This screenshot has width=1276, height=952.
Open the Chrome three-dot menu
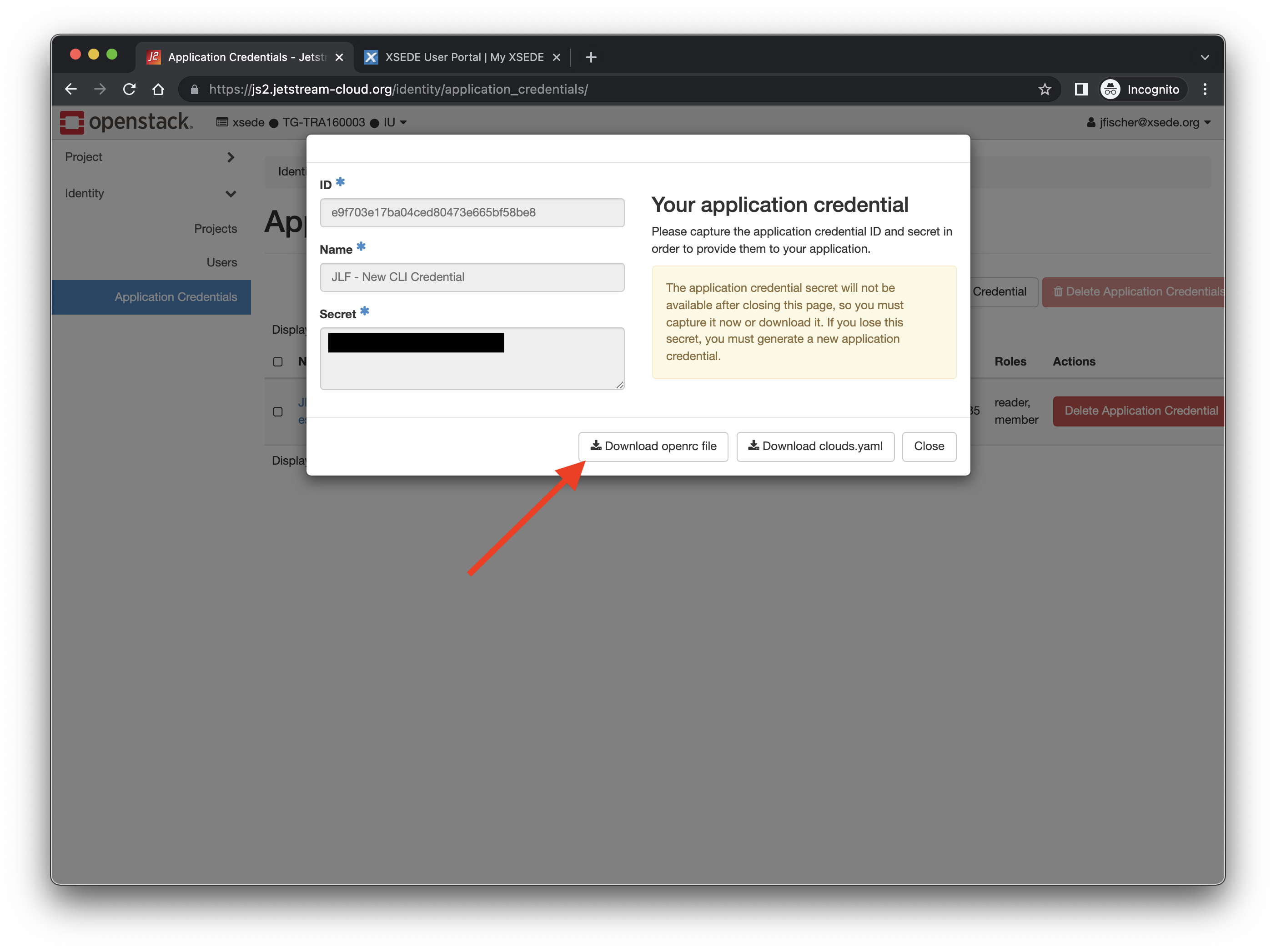[1205, 89]
